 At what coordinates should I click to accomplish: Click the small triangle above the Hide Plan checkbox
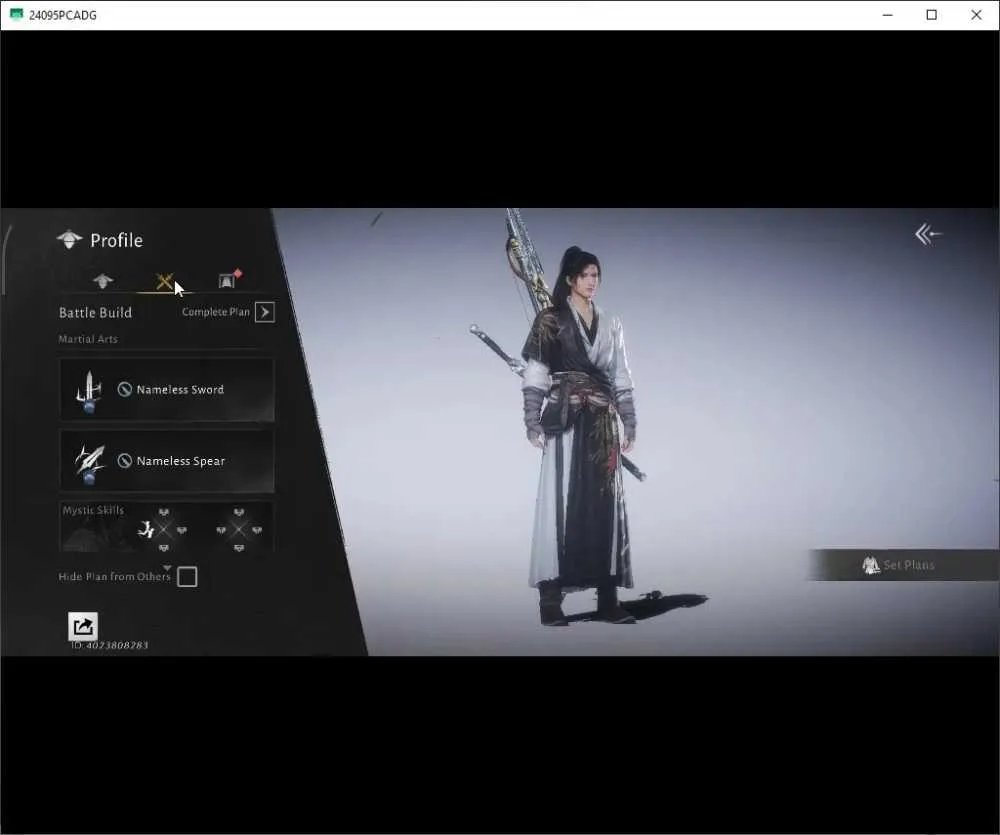coord(167,567)
